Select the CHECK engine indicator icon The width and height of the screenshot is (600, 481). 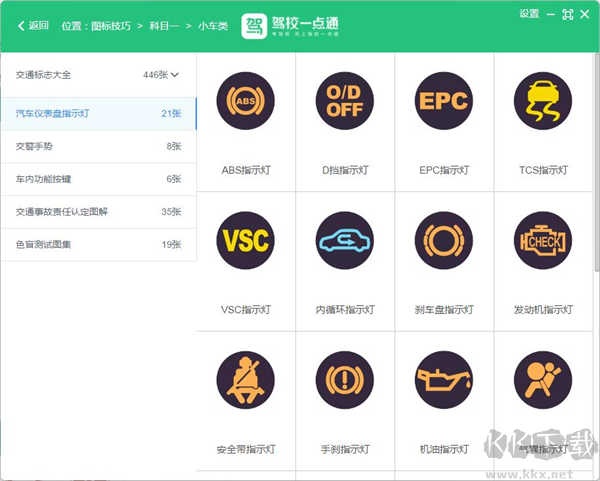(x=543, y=240)
